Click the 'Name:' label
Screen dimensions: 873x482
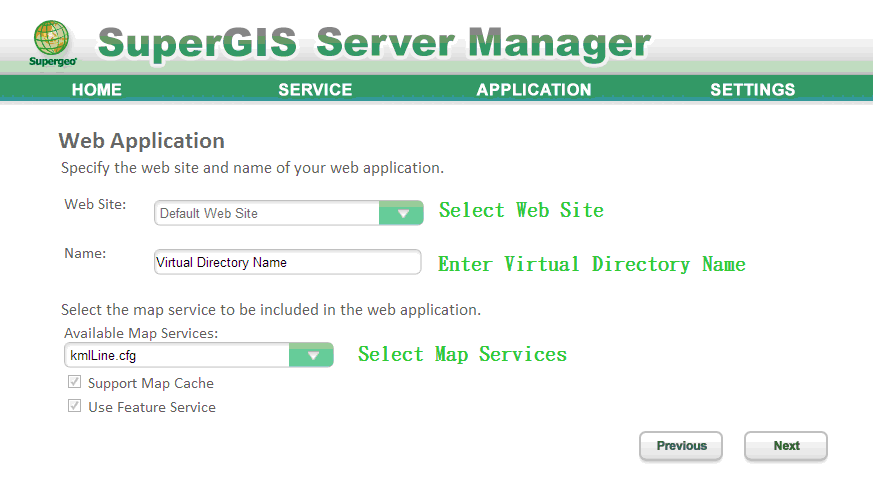click(85, 253)
